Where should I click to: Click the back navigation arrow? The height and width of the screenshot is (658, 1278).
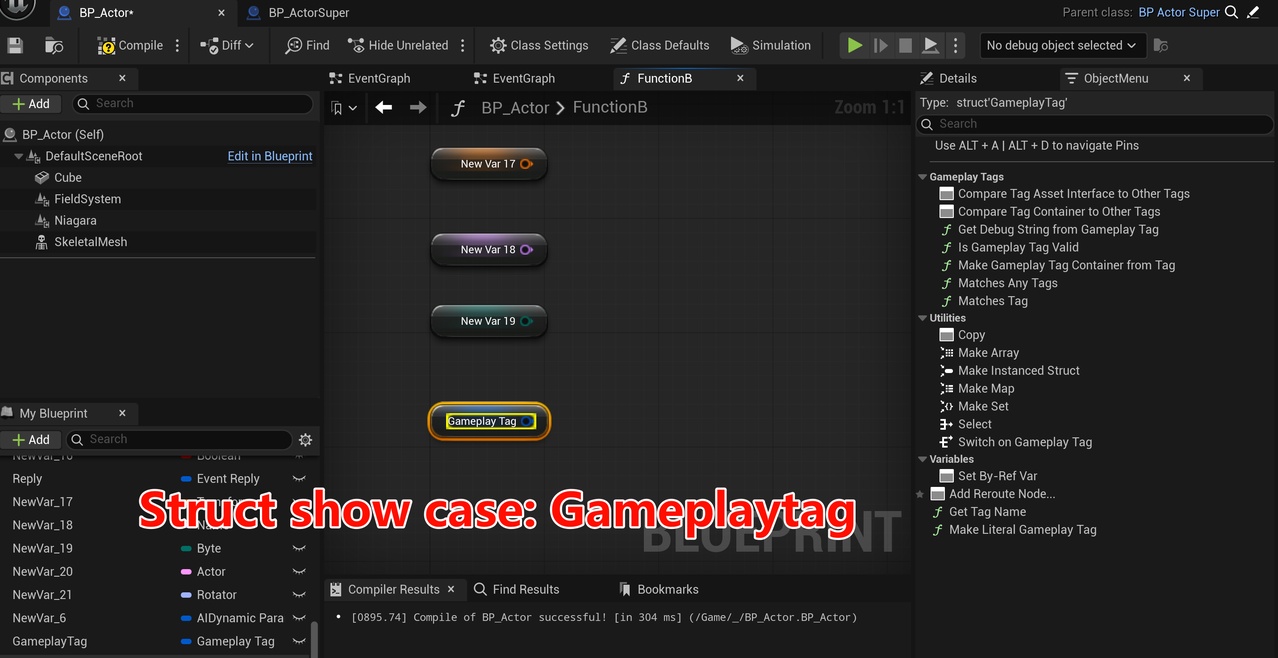pyautogui.click(x=384, y=108)
